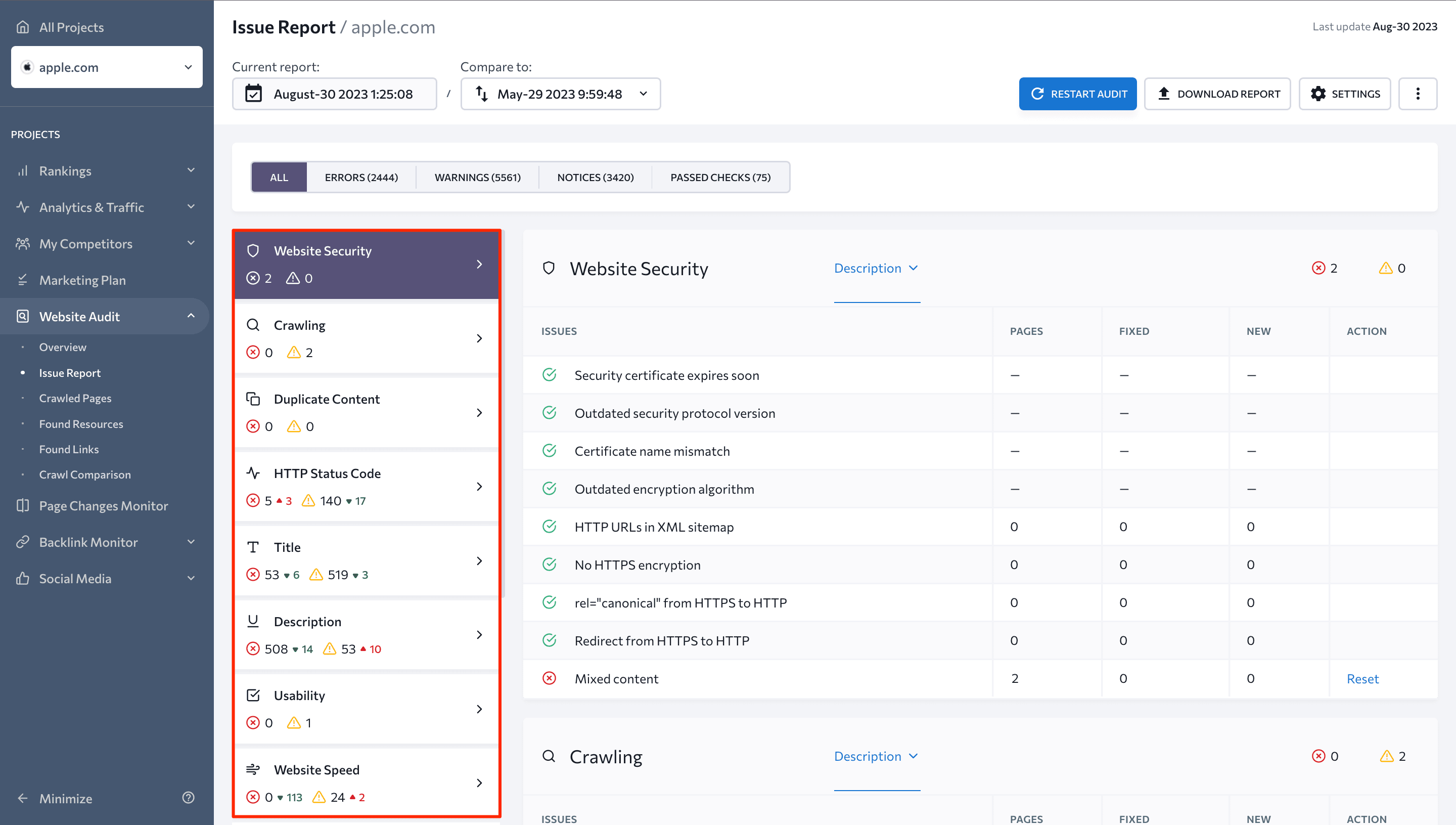
Task: Click the calendar icon in Current report
Action: pos(253,94)
